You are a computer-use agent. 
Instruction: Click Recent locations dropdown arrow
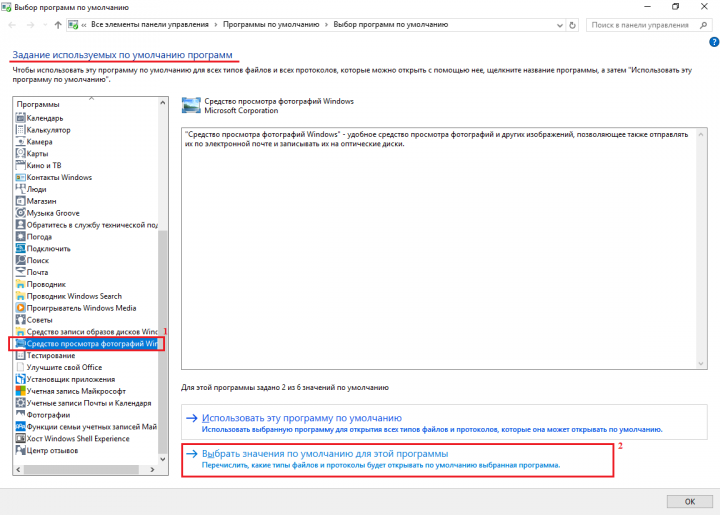(x=45, y=25)
